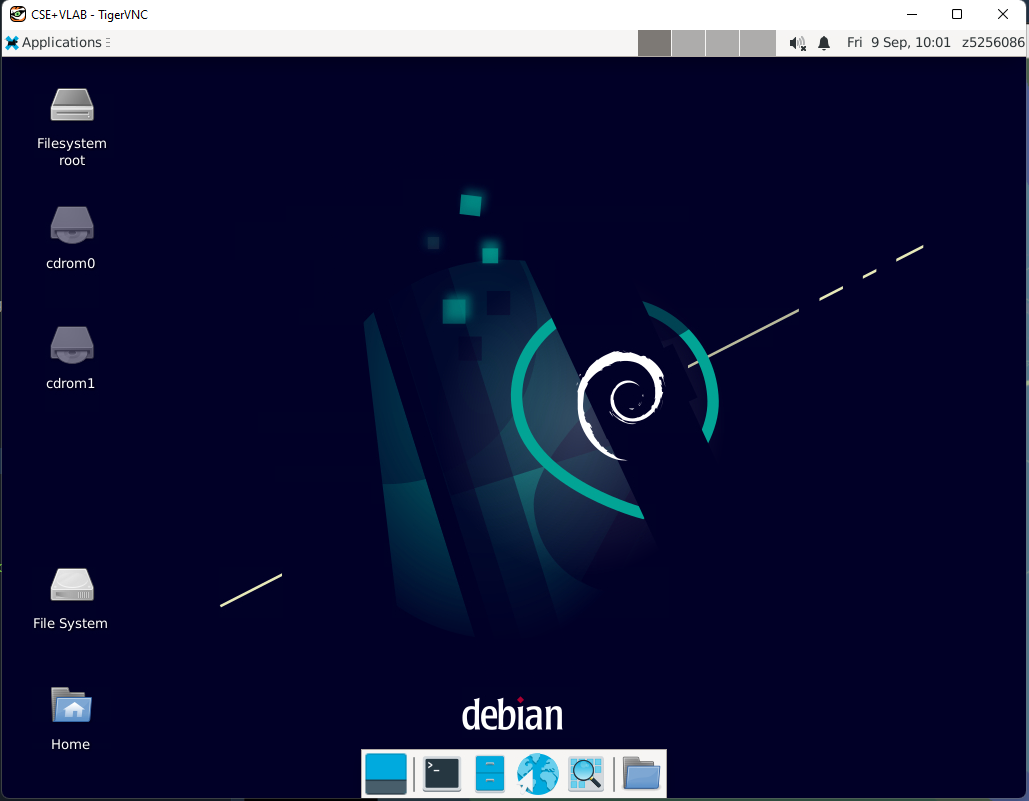
Task: Open the home folder icon in dock
Action: pyautogui.click(x=641, y=774)
